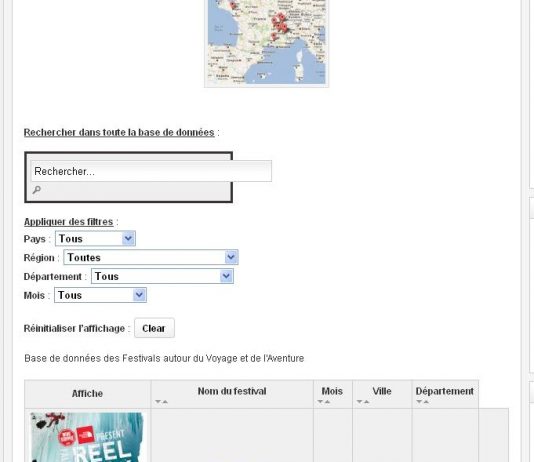534x462 pixels.
Task: Open the festivals map thumbnail
Action: coord(267,42)
